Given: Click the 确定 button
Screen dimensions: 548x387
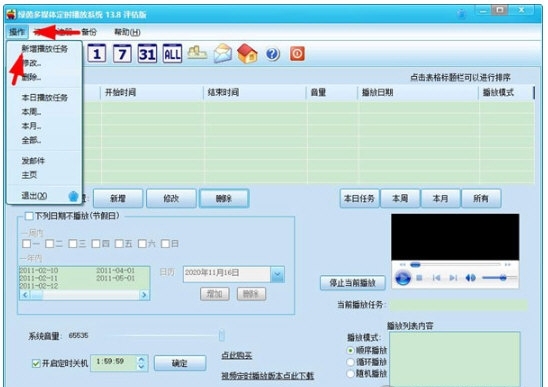Looking at the screenshot, I should [180, 364].
